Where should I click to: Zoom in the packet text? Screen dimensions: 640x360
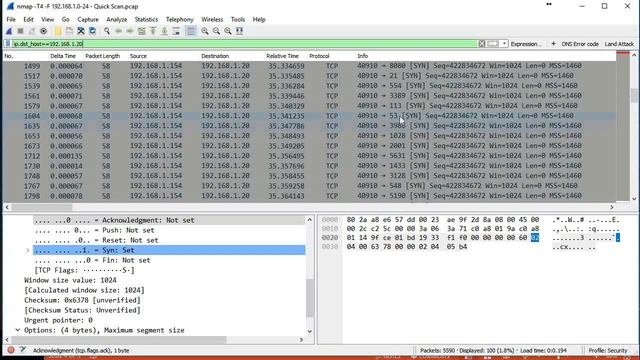coord(204,31)
